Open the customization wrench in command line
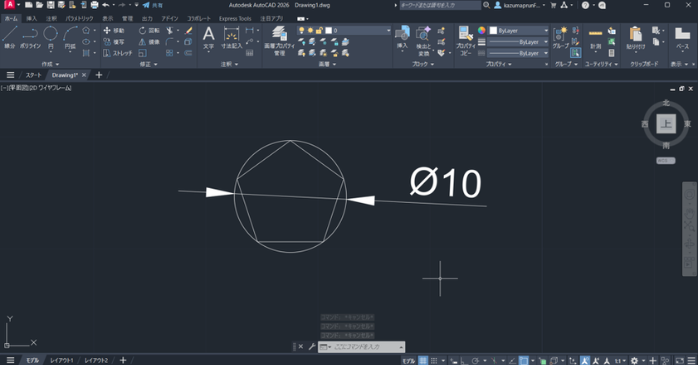 (x=312, y=346)
